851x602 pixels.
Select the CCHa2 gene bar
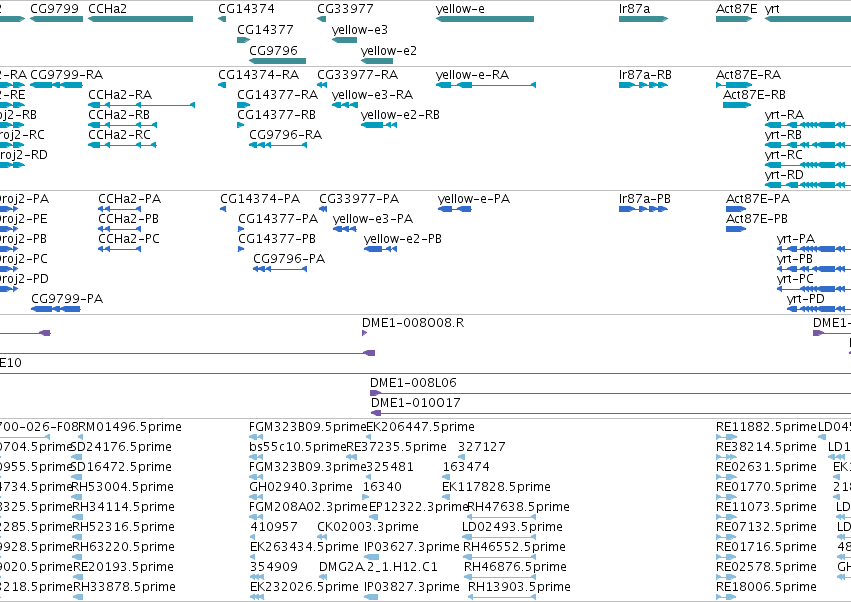point(141,19)
